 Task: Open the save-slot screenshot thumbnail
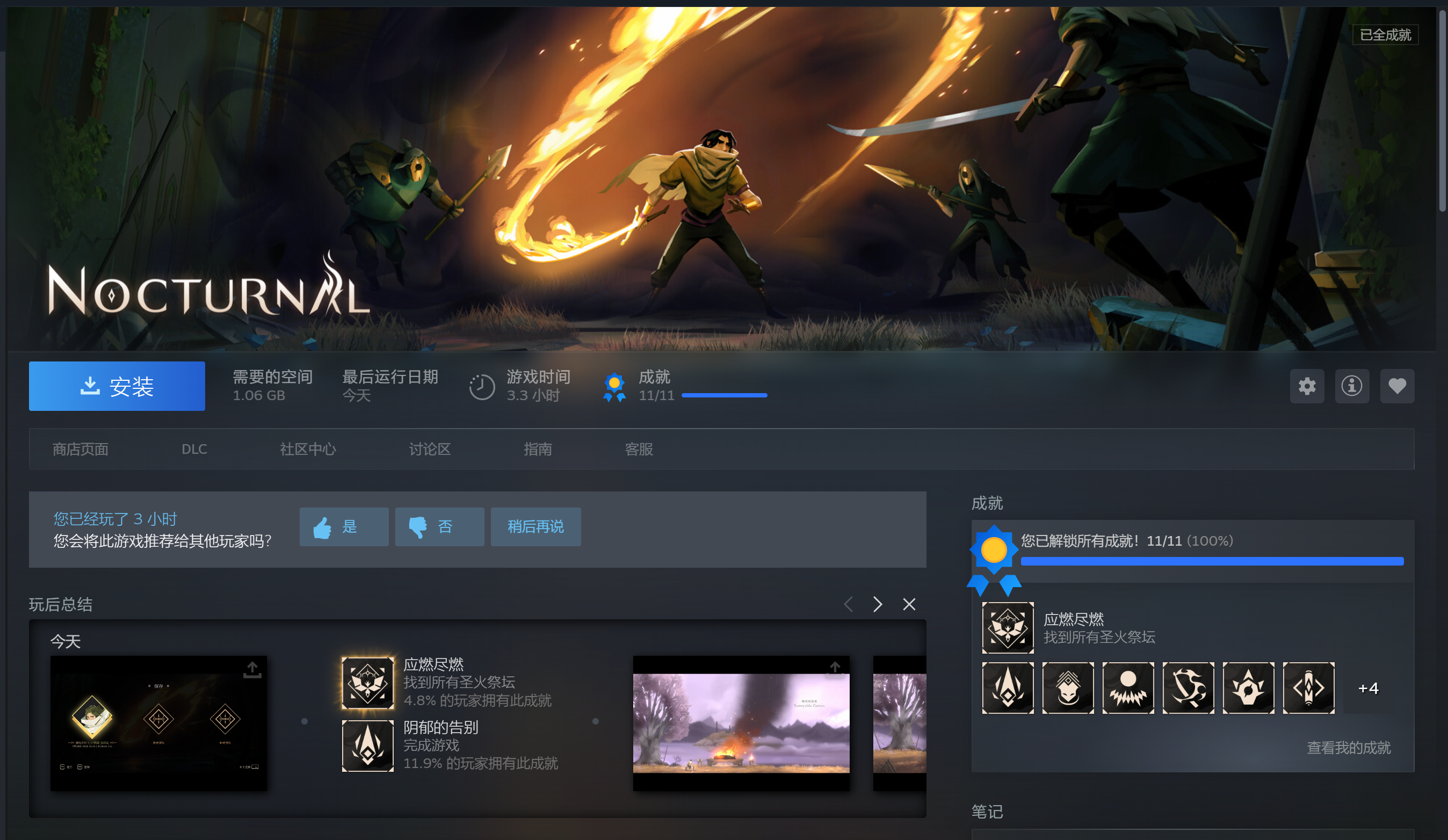click(158, 723)
